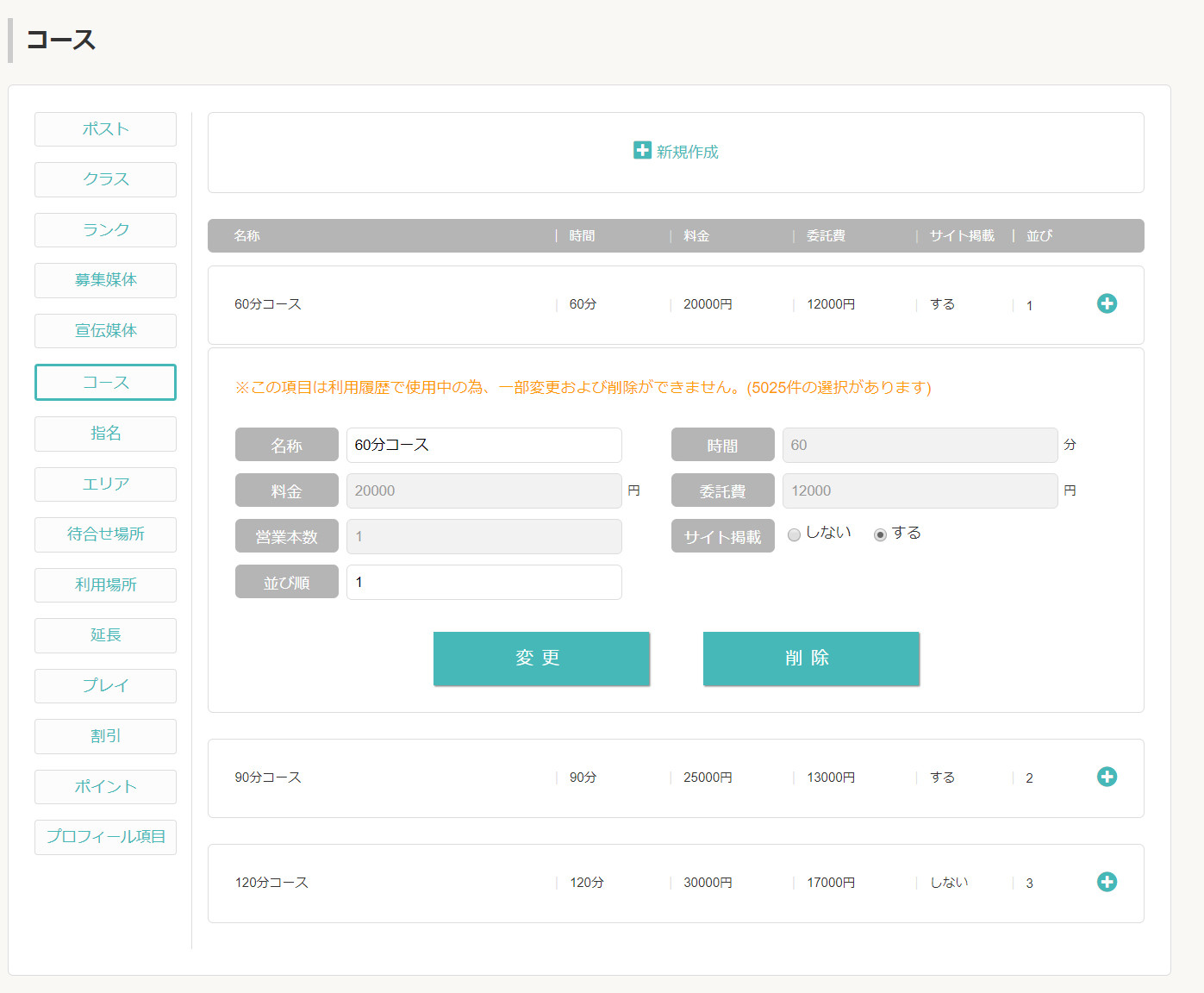Click the 営業本数 field
1204x993 pixels.
[x=484, y=536]
